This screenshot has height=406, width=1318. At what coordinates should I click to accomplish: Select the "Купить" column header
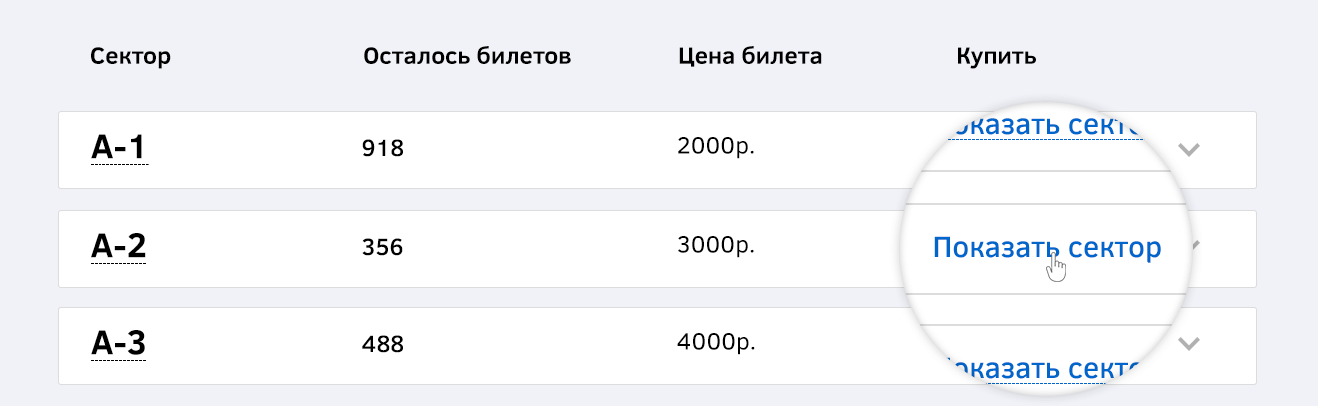click(x=996, y=56)
